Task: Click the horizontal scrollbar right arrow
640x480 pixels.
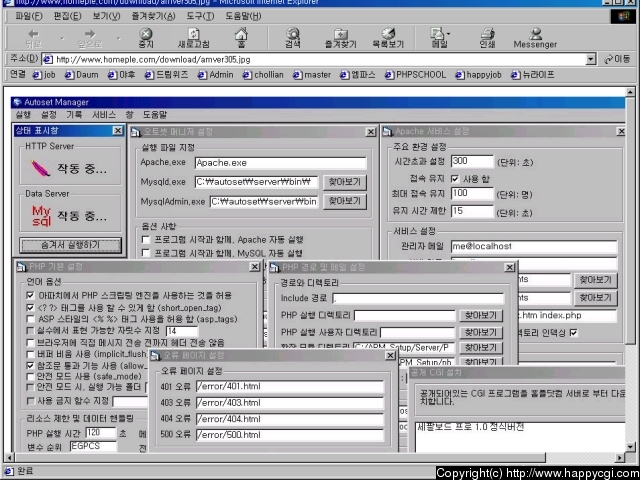Action: (620, 458)
